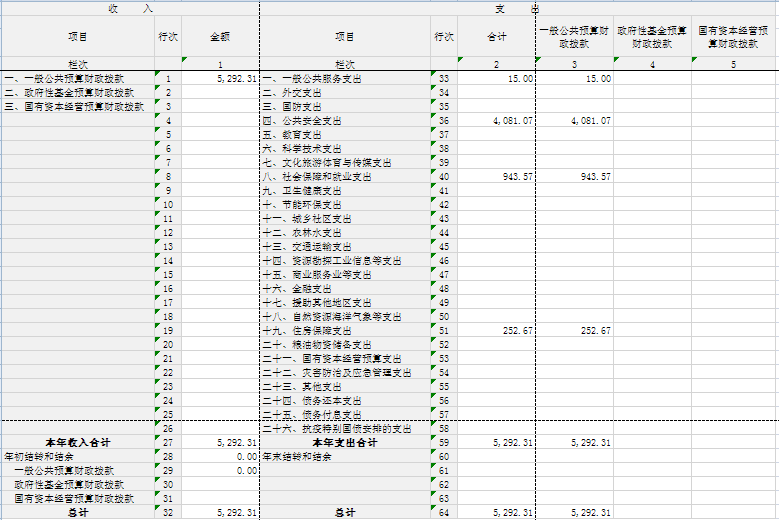Click the 支出 section header cell
Screen dimensions: 779x520
(x=518, y=8)
